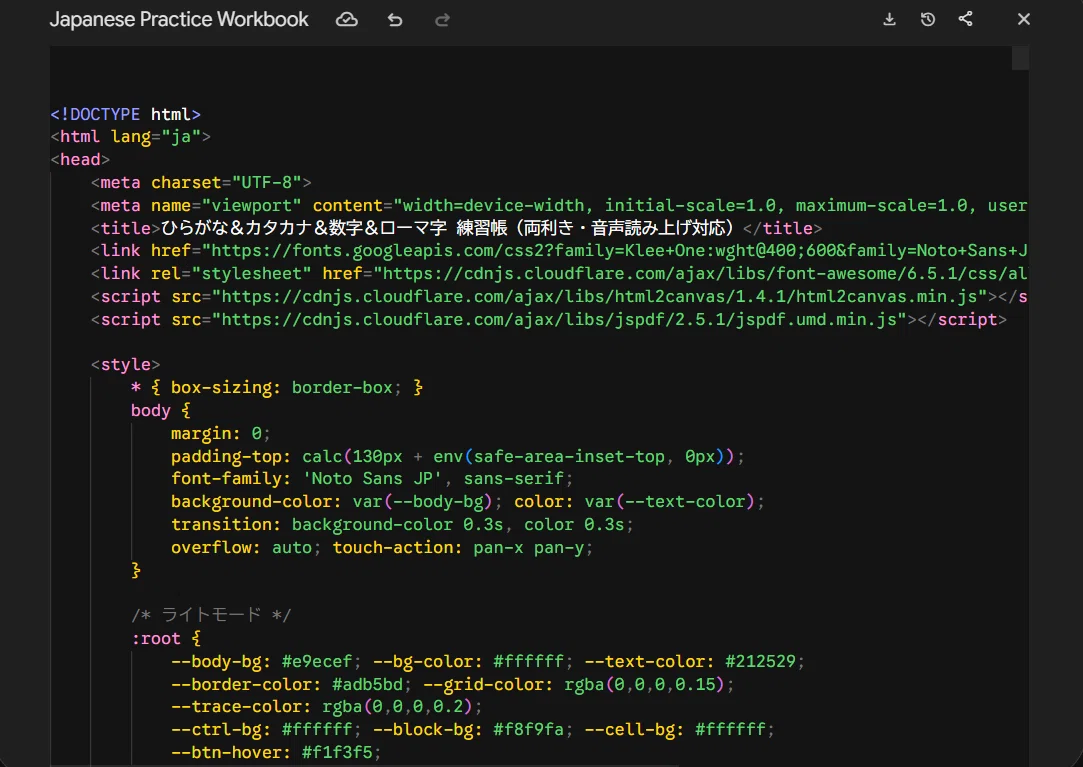Click the --border-color #adb5bd line

coord(453,684)
